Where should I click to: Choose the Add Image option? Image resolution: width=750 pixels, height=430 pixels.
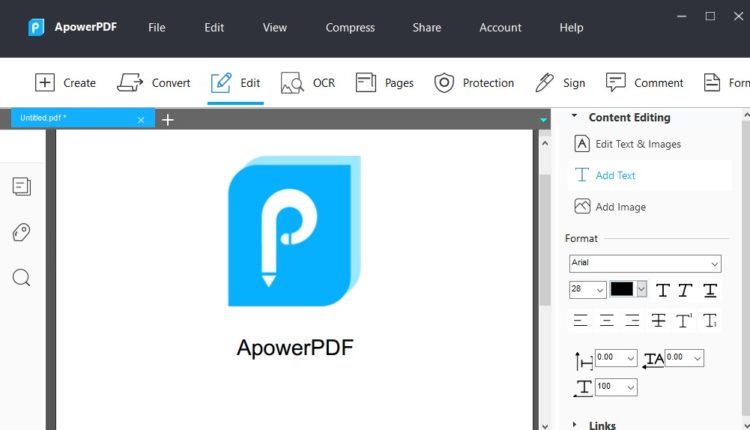610,207
